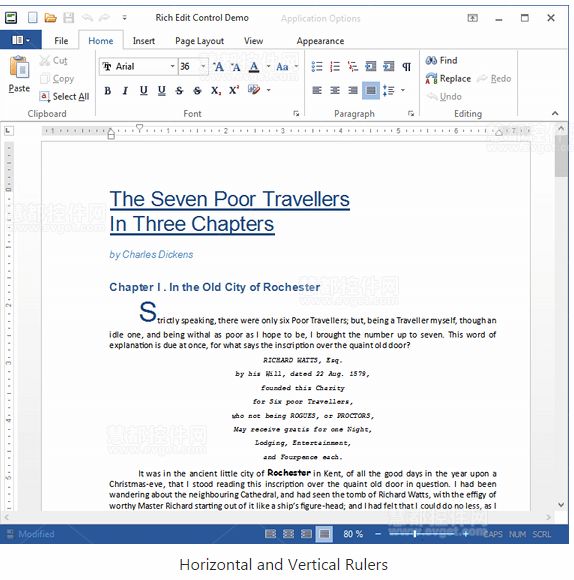Click the 80 % zoom level
This screenshot has height=580, width=574.
(x=353, y=534)
